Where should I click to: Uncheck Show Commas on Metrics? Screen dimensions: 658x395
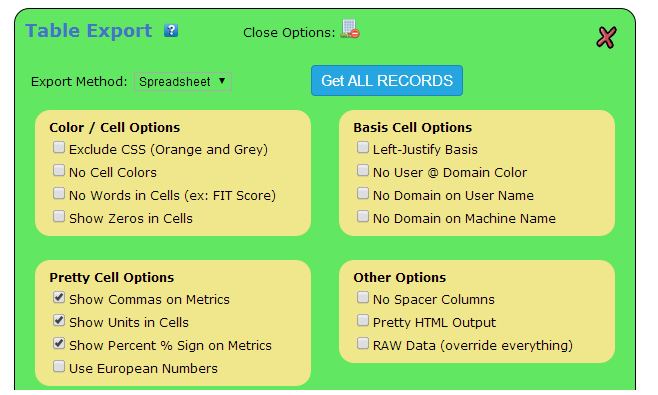pos(59,297)
